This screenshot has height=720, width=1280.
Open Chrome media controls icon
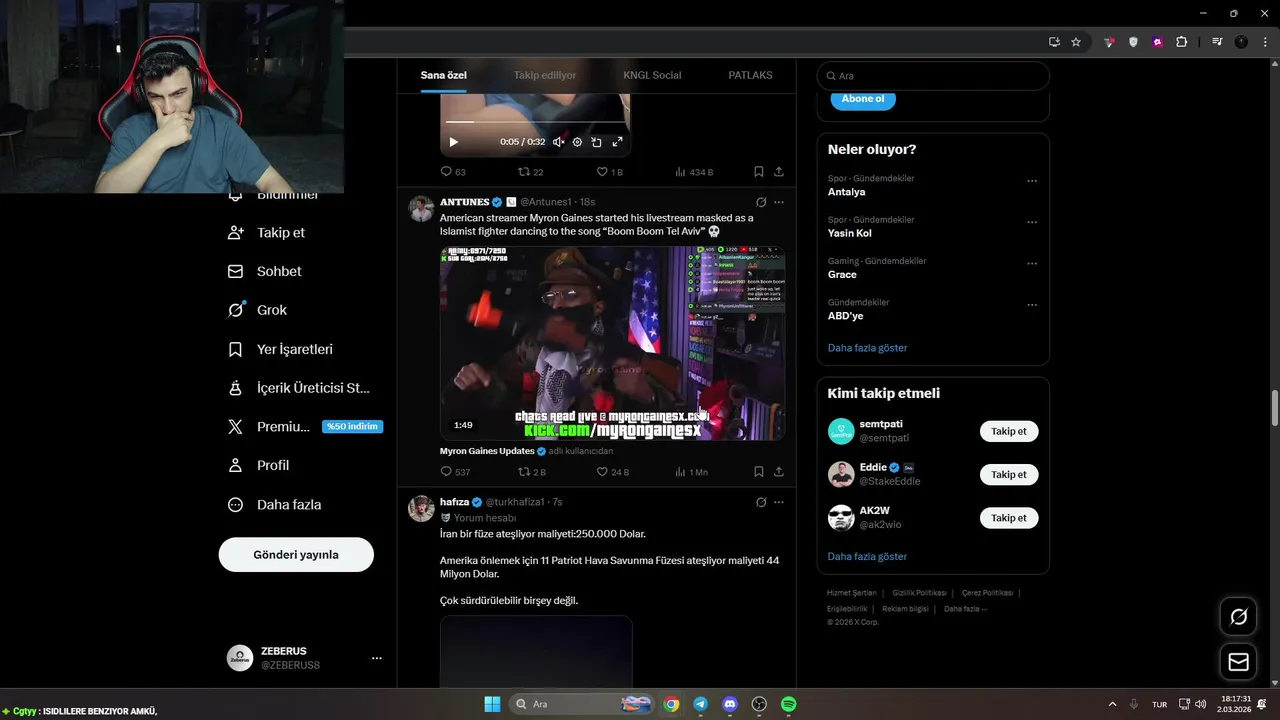(1217, 42)
